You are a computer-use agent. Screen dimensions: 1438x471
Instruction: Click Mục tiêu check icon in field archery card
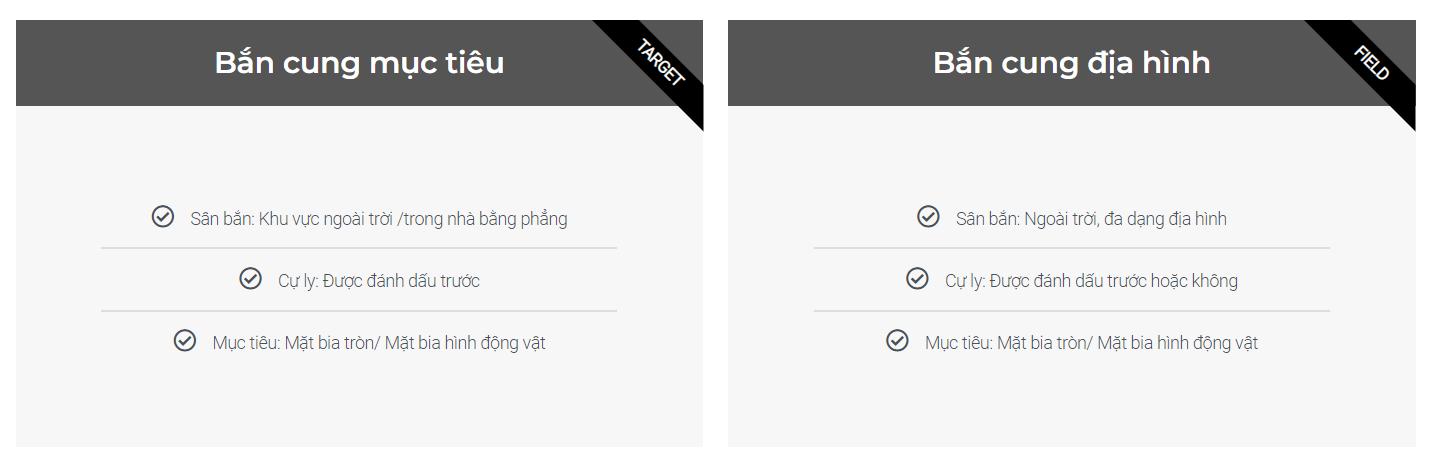(x=897, y=341)
